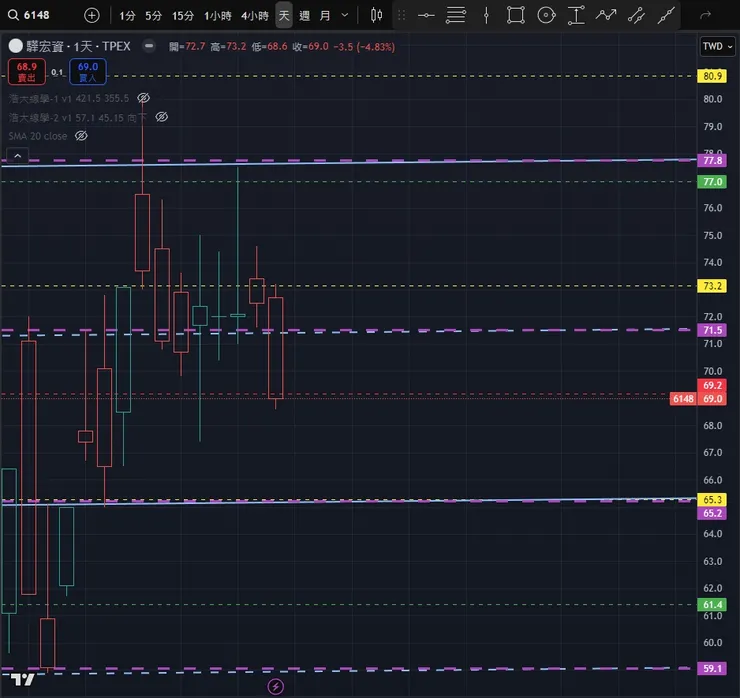
Task: Click the yellow 80.9 price label
Action: click(712, 76)
